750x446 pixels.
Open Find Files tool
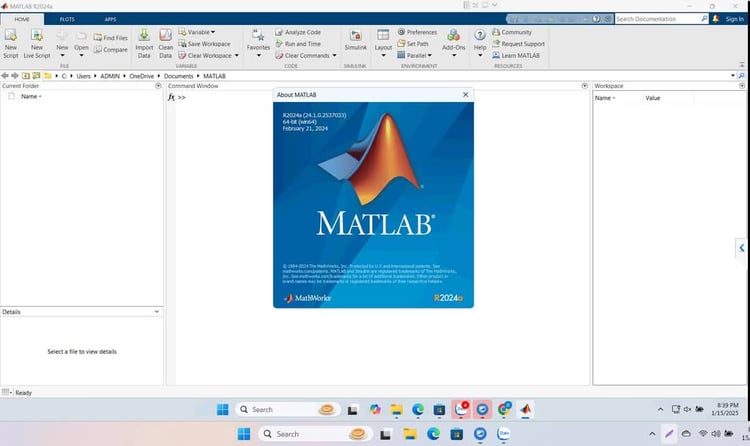(111, 37)
